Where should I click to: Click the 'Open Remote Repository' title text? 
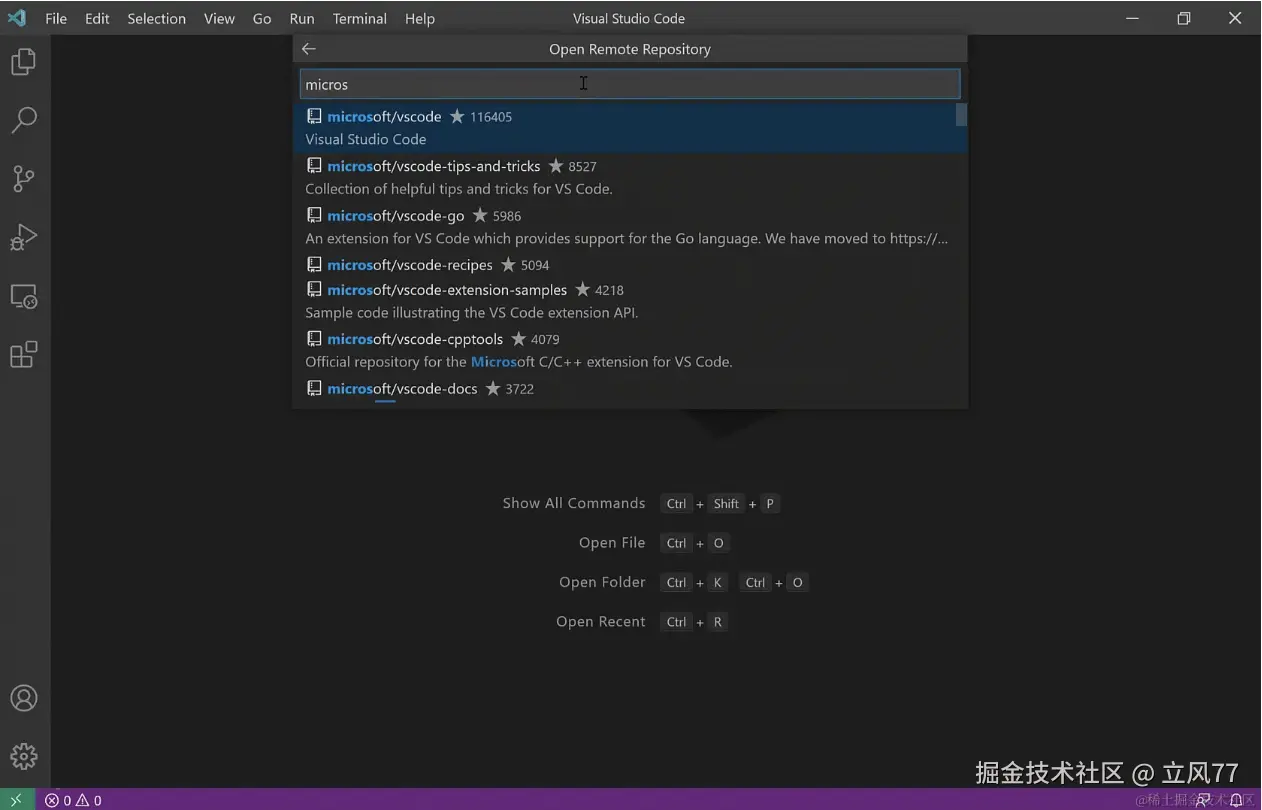point(630,49)
